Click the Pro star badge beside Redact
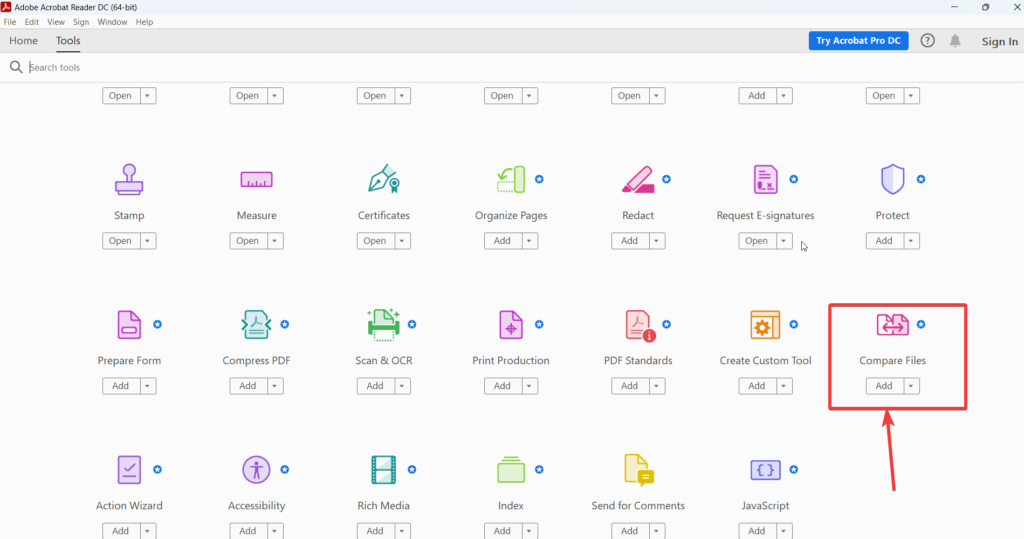Screen dimensions: 1024x539 (666, 179)
